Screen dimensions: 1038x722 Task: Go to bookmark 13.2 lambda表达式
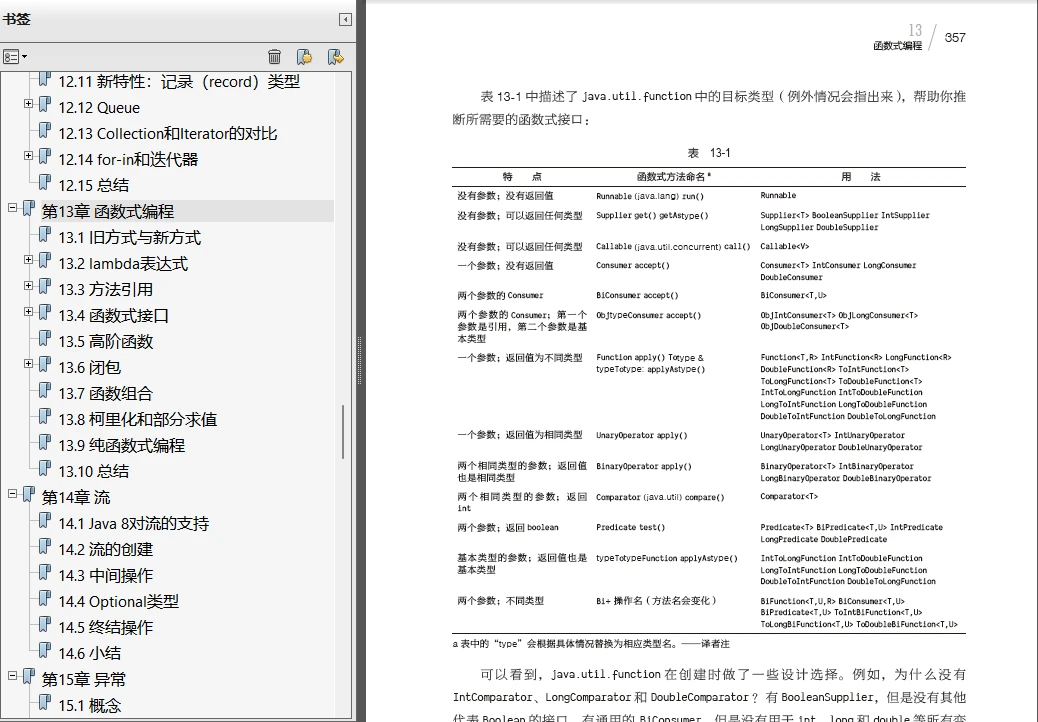point(122,263)
